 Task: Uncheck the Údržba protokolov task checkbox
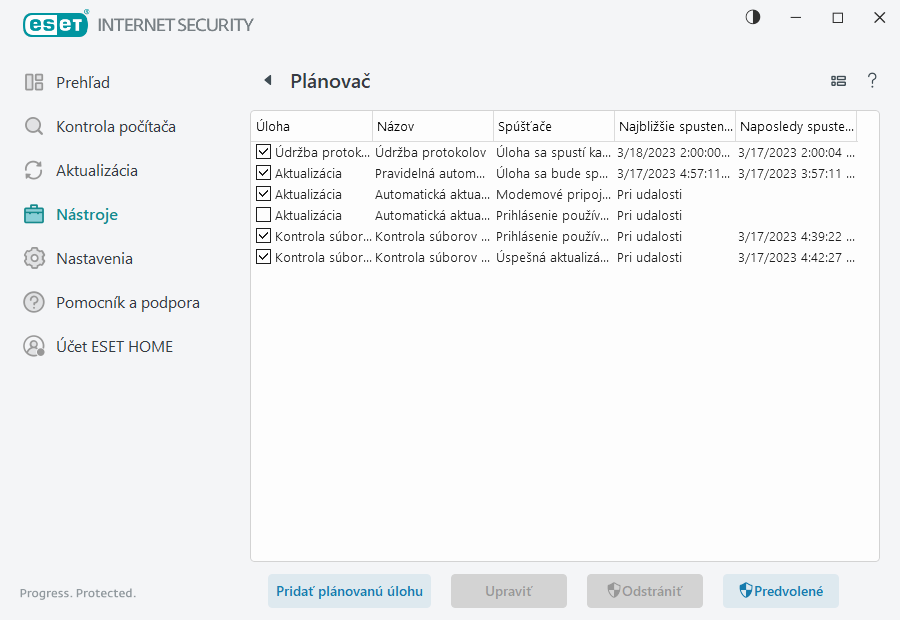tap(263, 153)
